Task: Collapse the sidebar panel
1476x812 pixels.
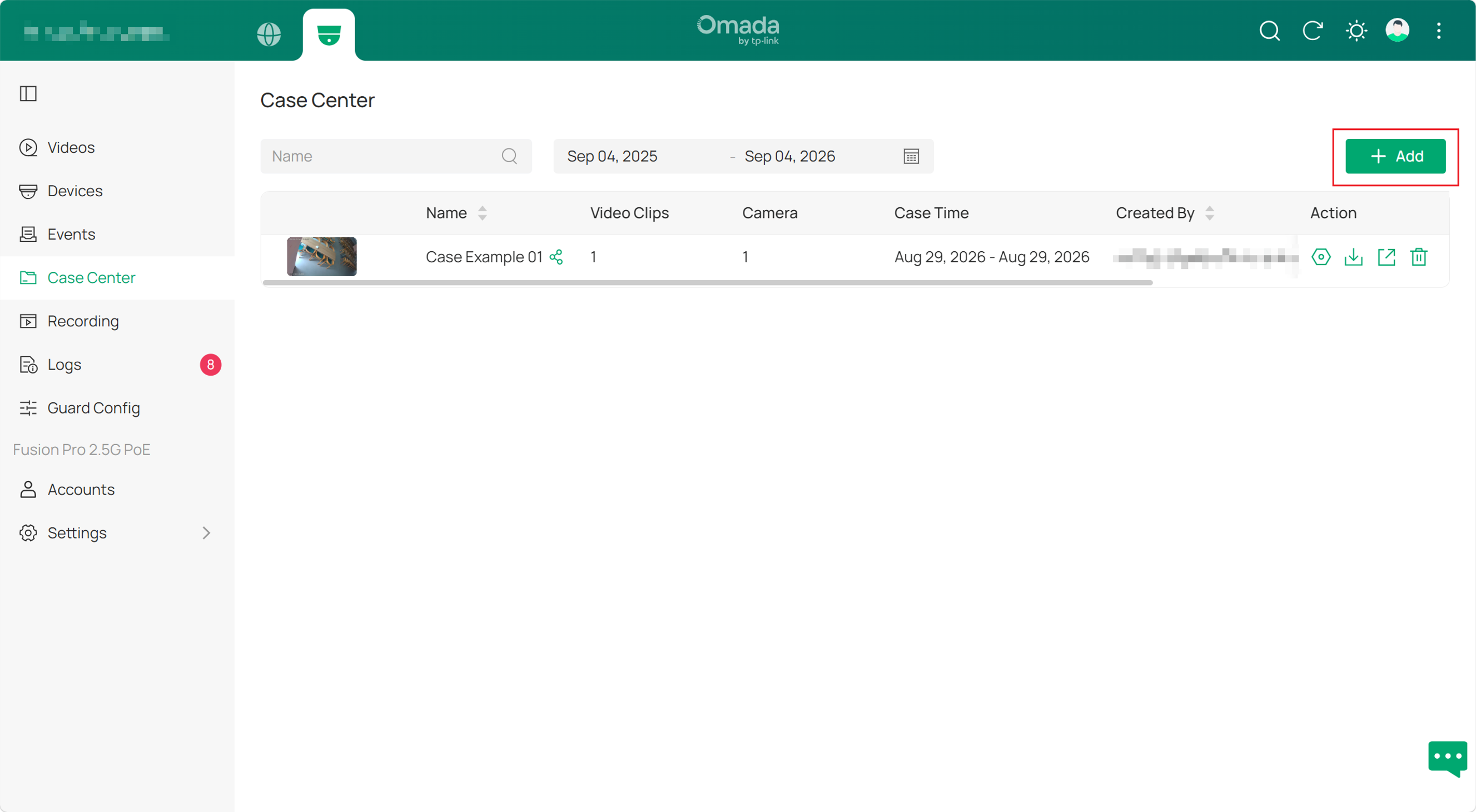Action: pyautogui.click(x=28, y=93)
